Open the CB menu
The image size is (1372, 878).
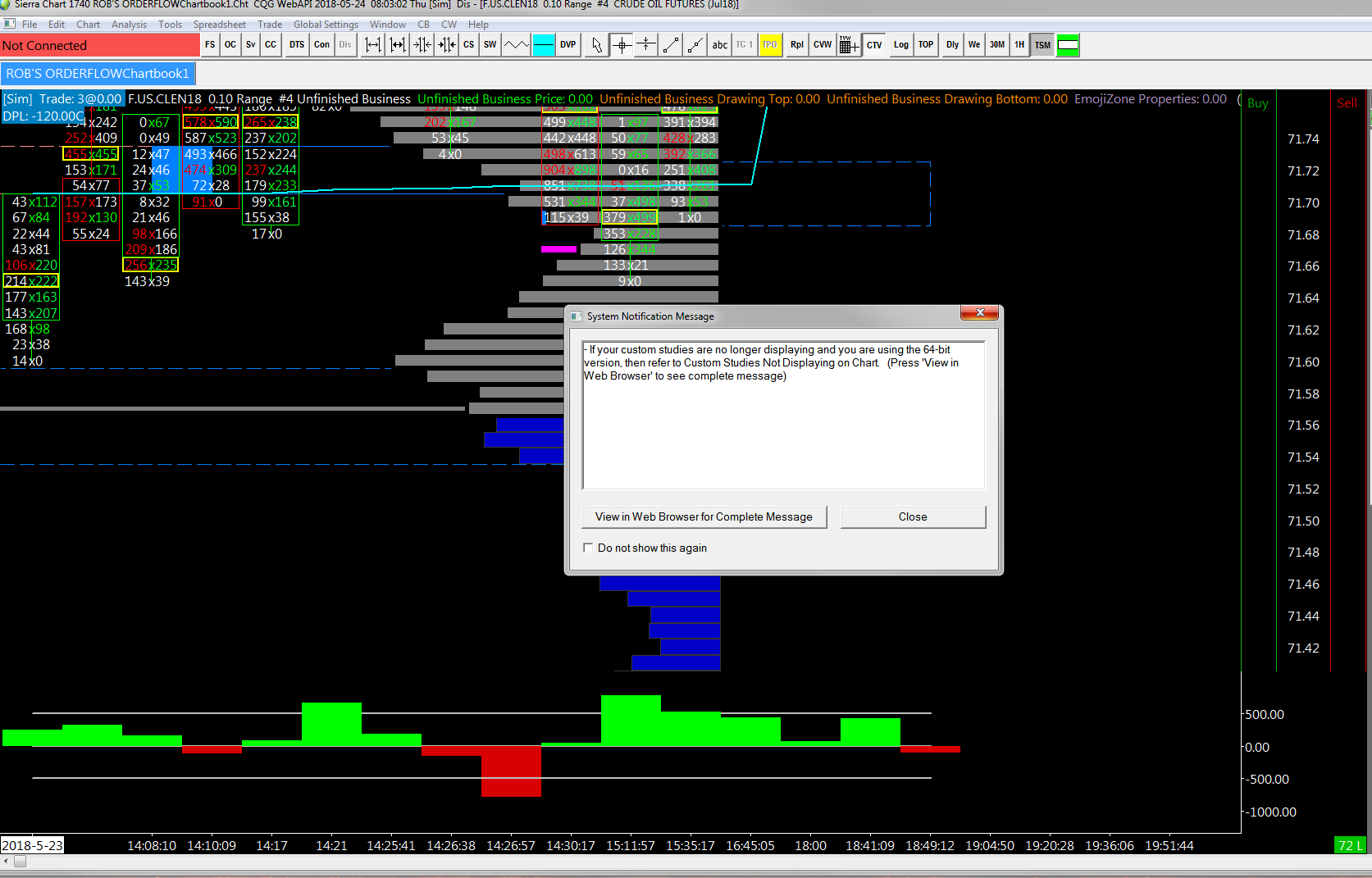point(424,25)
